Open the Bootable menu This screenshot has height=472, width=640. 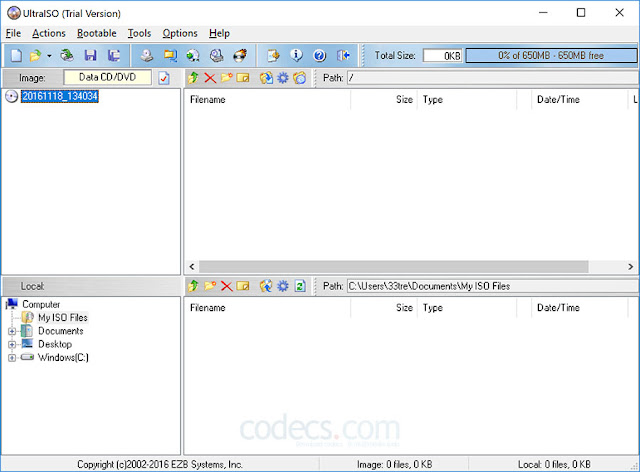[x=96, y=33]
